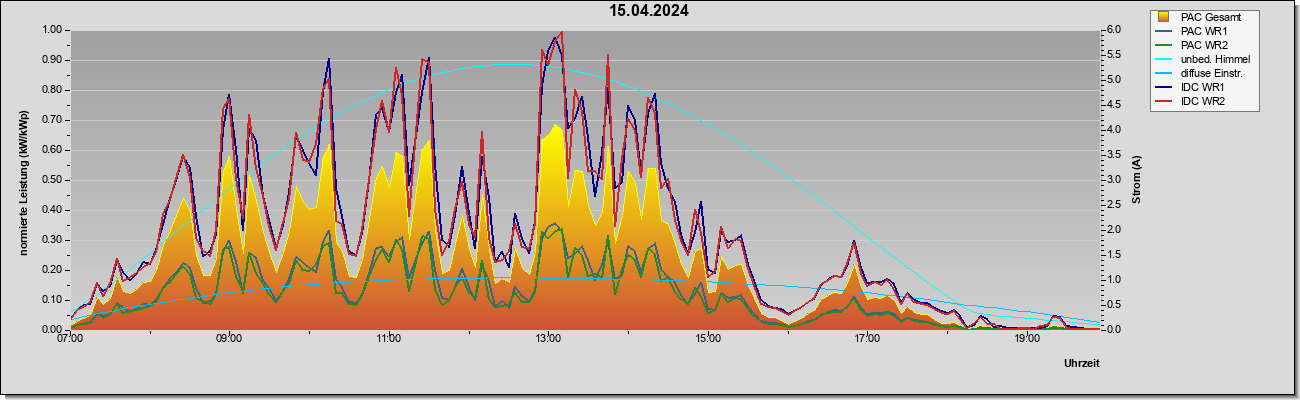Screen dimensions: 1300x400
Task: Click the 0.80 value on left axis
Action: (53, 90)
